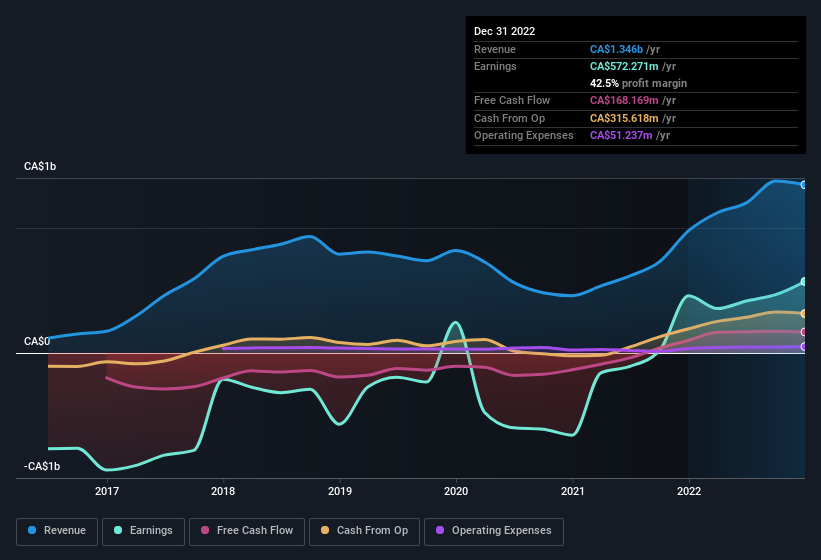Click the 2020 x-axis label
This screenshot has width=821, height=560.
pos(456,491)
